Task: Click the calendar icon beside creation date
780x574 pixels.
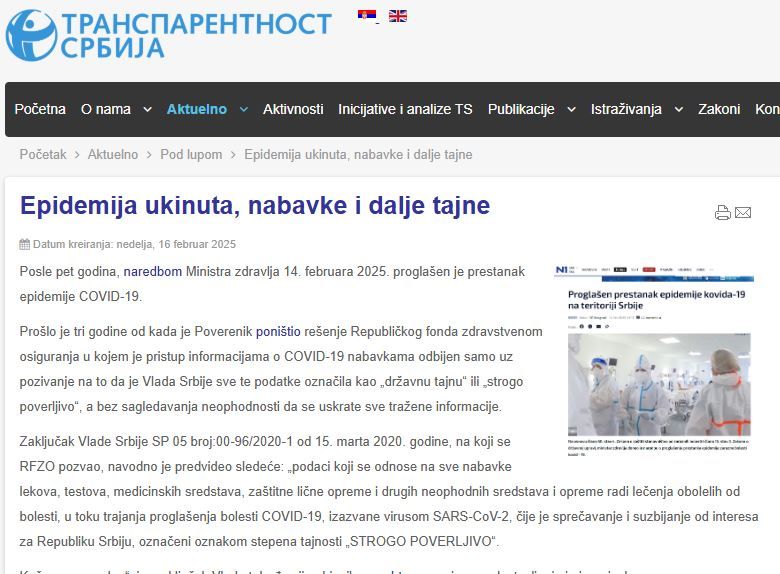Action: [x=24, y=244]
